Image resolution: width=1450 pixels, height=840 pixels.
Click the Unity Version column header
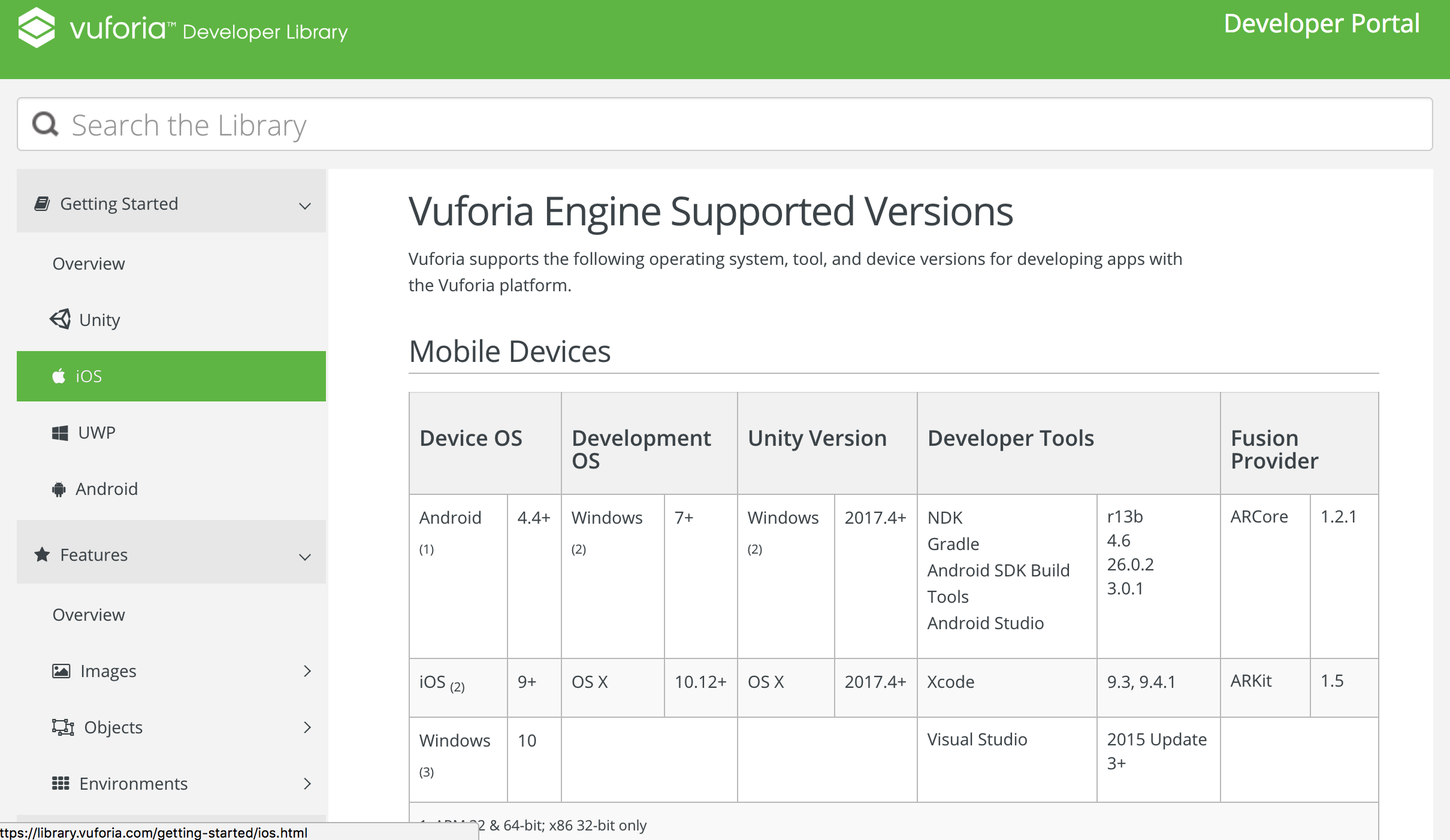[x=827, y=443]
